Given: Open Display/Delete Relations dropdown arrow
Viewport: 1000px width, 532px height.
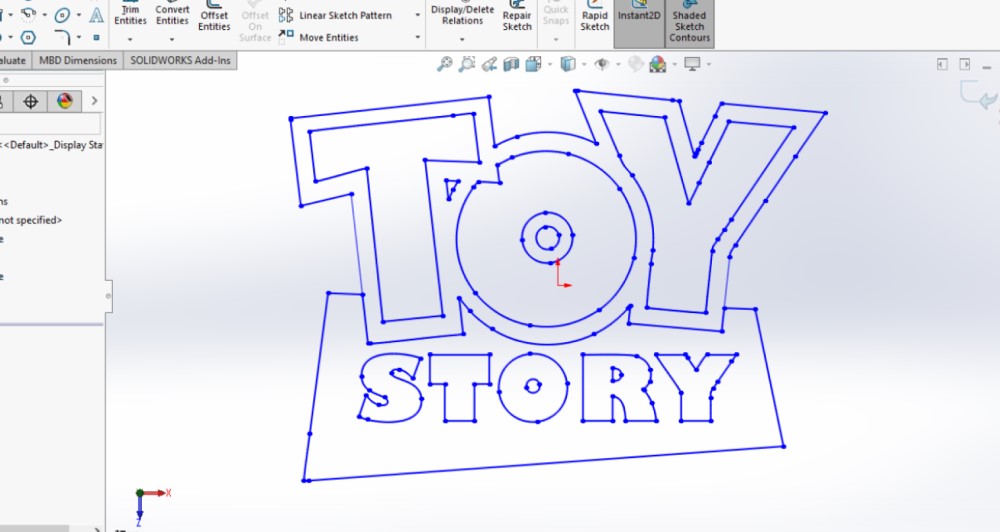Looking at the screenshot, I should point(462,40).
